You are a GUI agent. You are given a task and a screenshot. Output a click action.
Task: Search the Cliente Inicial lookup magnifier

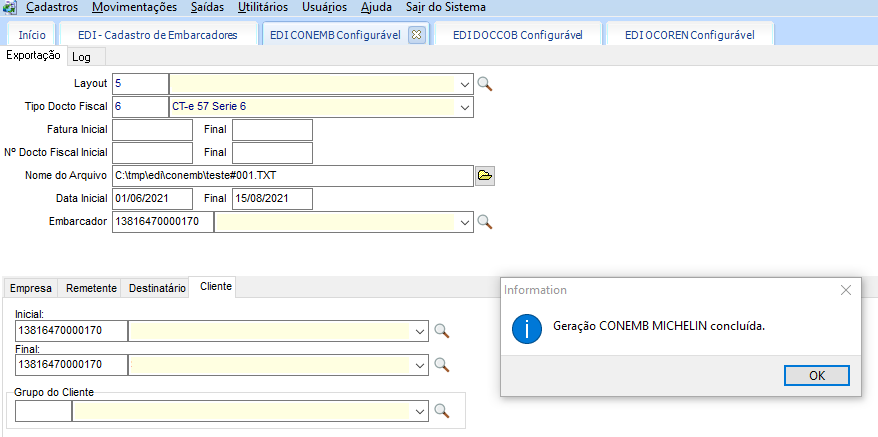[441, 331]
